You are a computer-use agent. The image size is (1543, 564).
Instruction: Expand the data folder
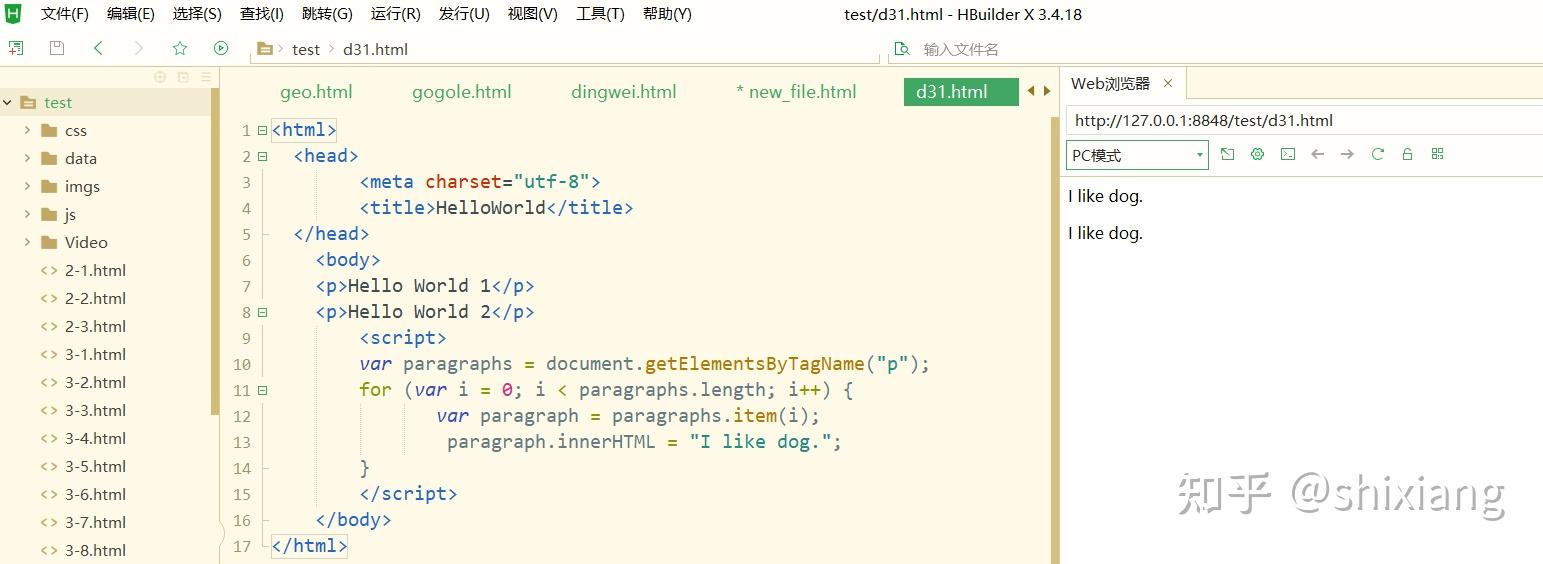pos(28,158)
